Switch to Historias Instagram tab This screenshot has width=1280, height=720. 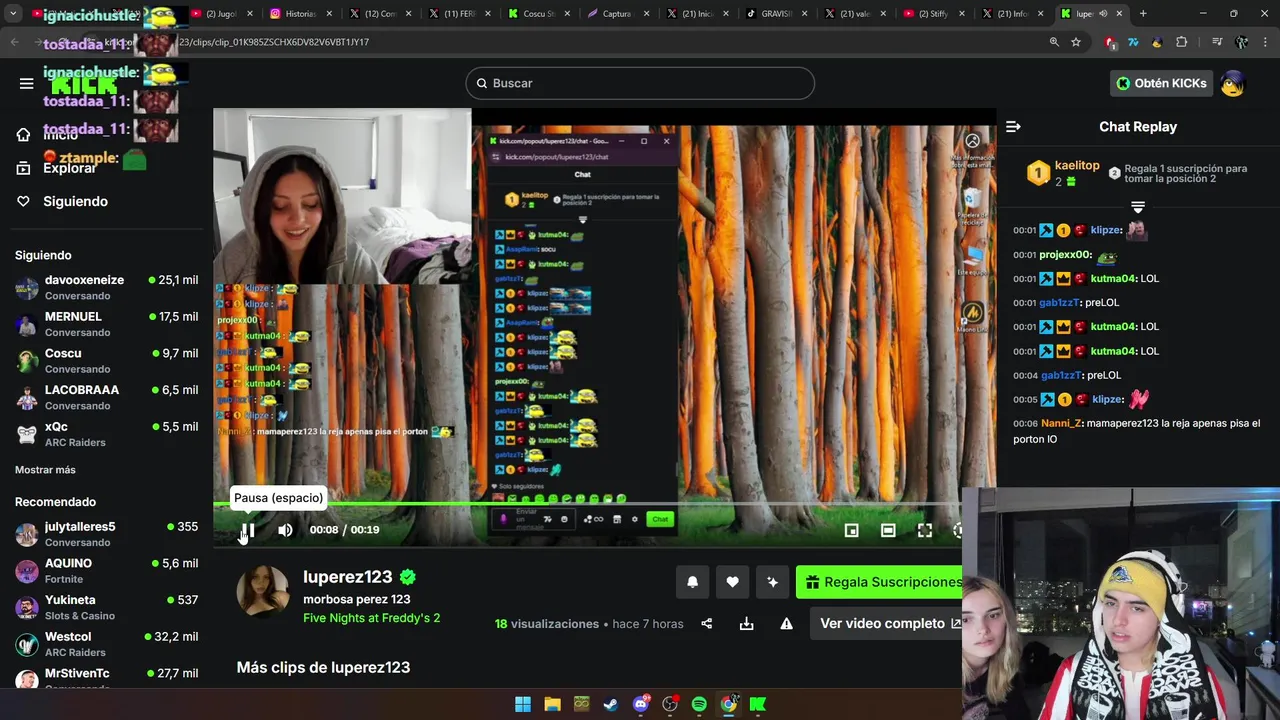(300, 14)
